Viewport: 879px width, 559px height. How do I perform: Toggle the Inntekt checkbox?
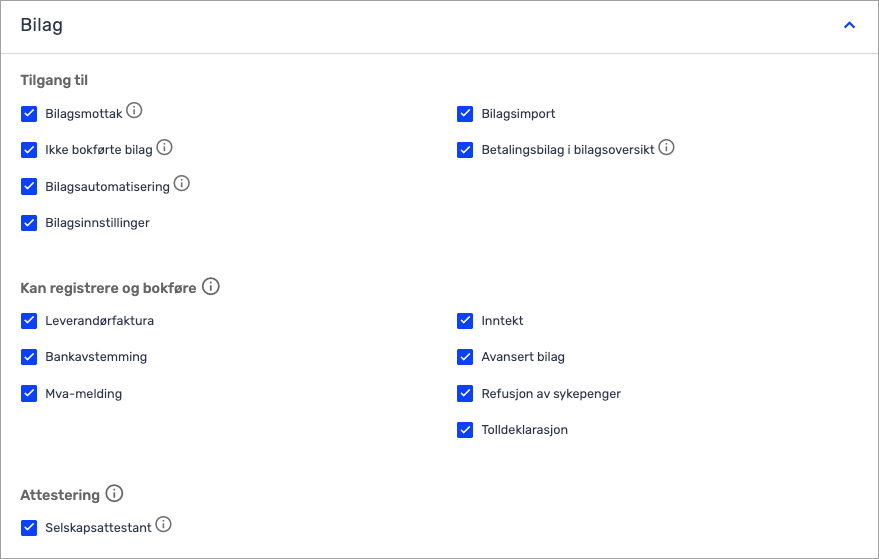[465, 321]
